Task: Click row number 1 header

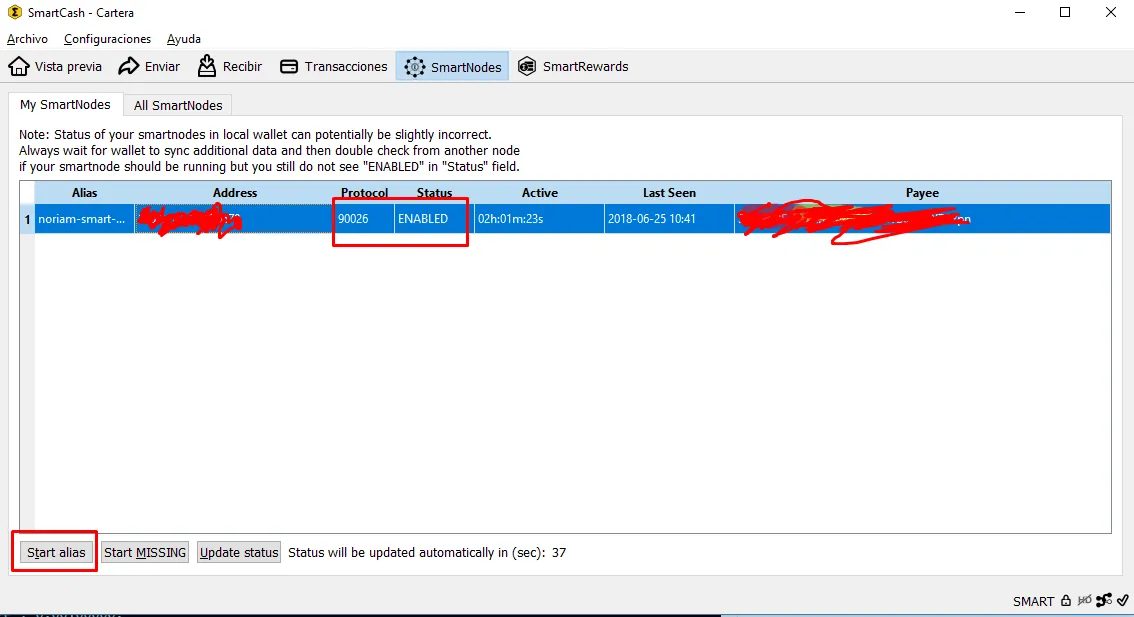Action: 27,218
